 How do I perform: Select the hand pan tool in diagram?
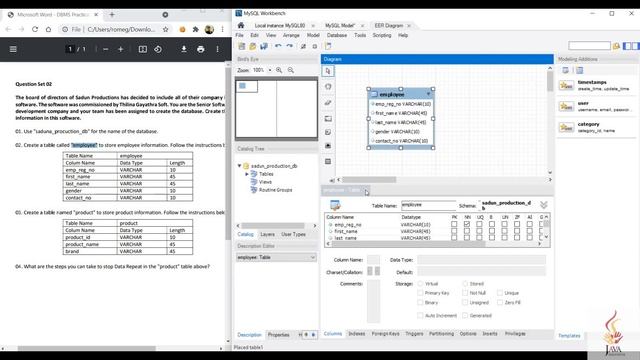point(328,87)
